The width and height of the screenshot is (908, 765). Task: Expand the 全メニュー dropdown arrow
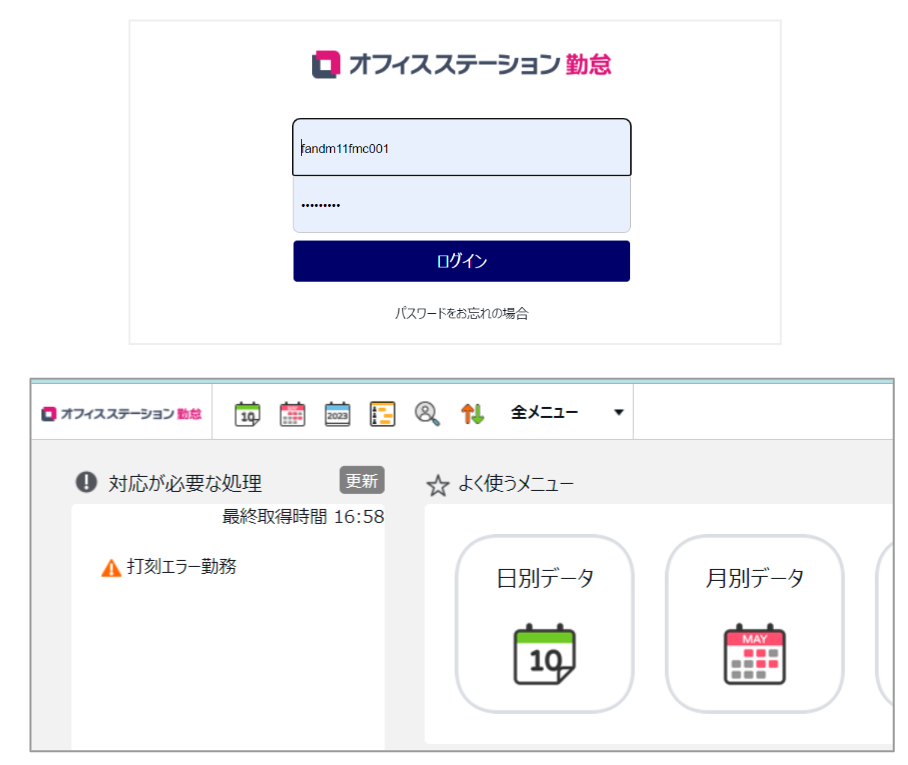tap(618, 413)
